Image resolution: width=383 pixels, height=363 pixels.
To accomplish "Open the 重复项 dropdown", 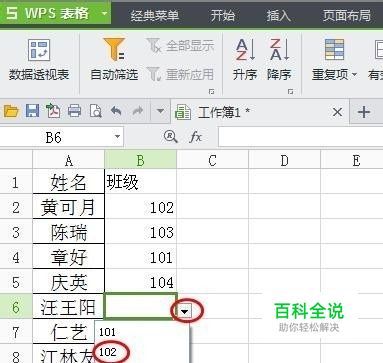I will (x=334, y=60).
